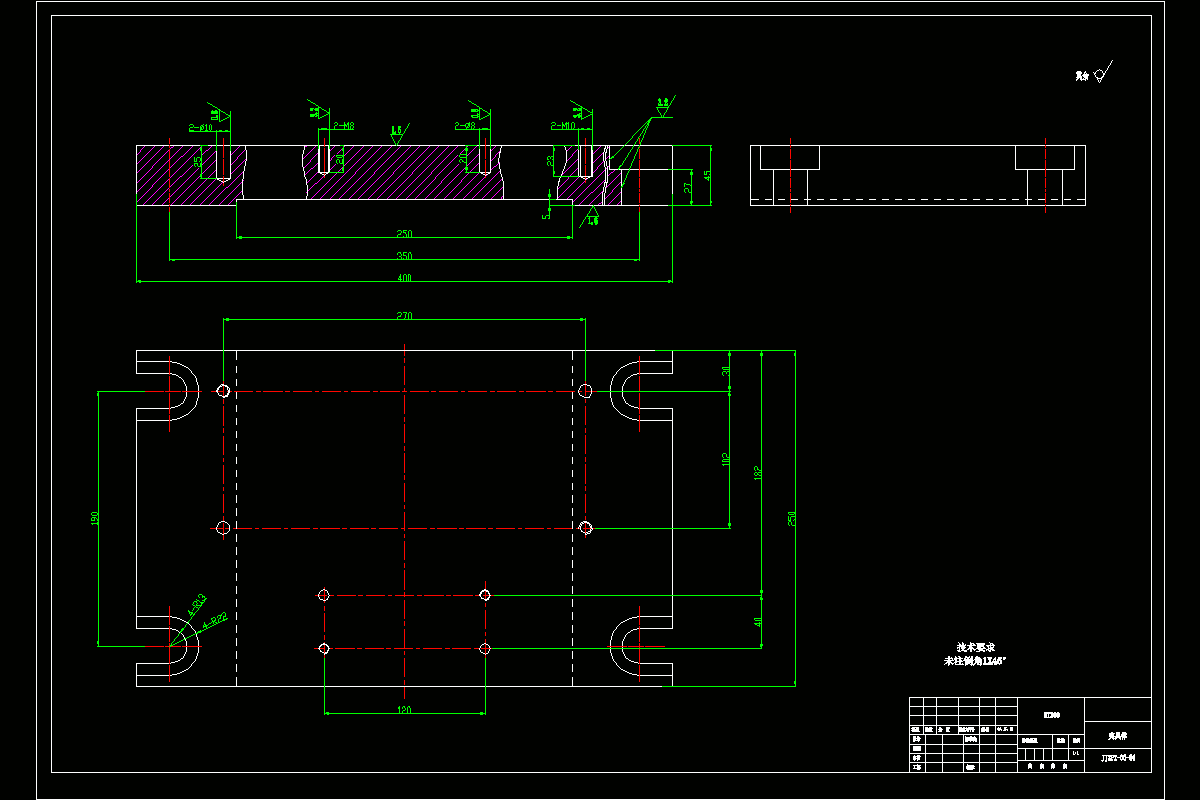Select the 270 dimension text
The width and height of the screenshot is (1200, 800).
(404, 316)
